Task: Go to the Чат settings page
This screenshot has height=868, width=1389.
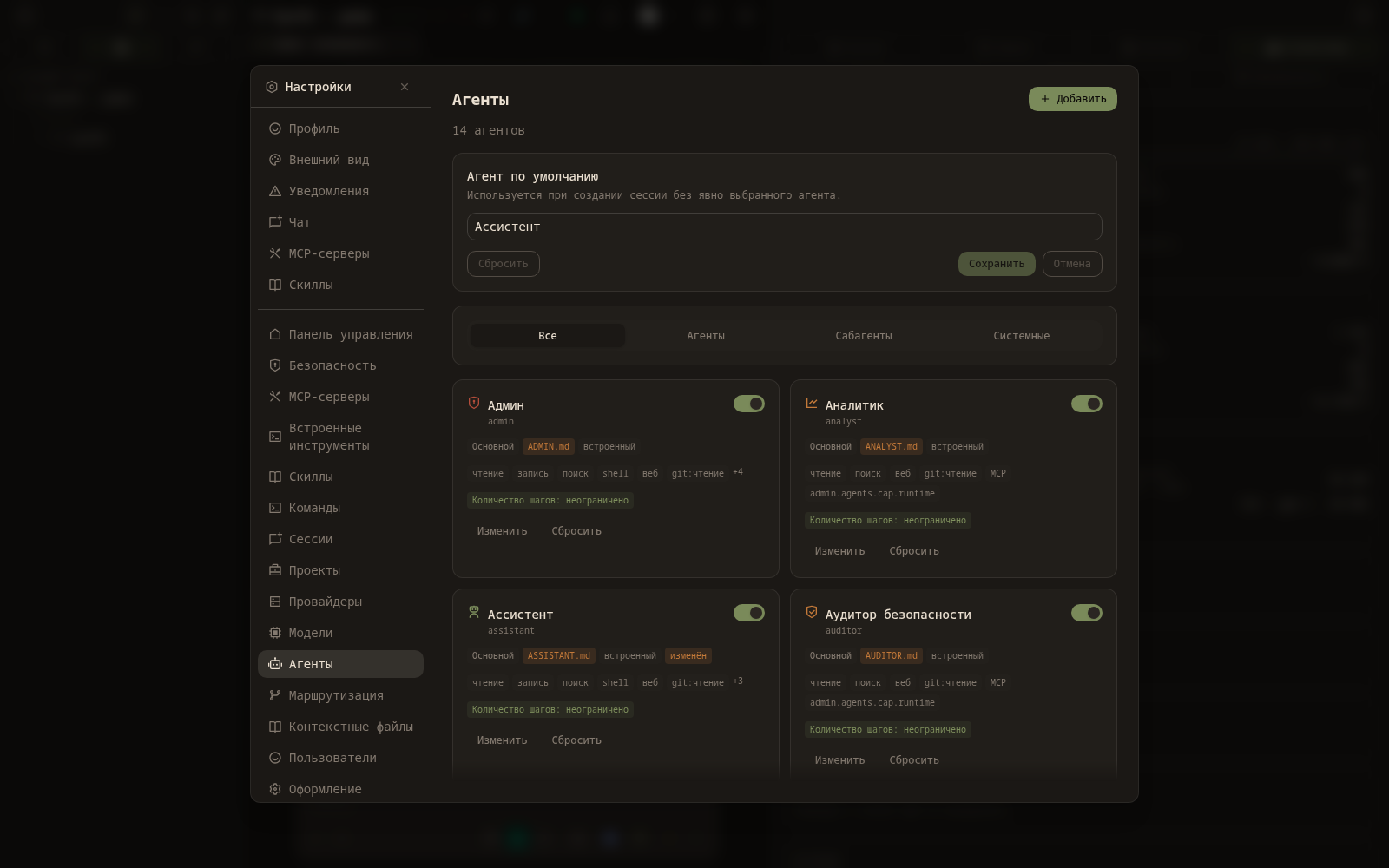Action: (x=340, y=222)
